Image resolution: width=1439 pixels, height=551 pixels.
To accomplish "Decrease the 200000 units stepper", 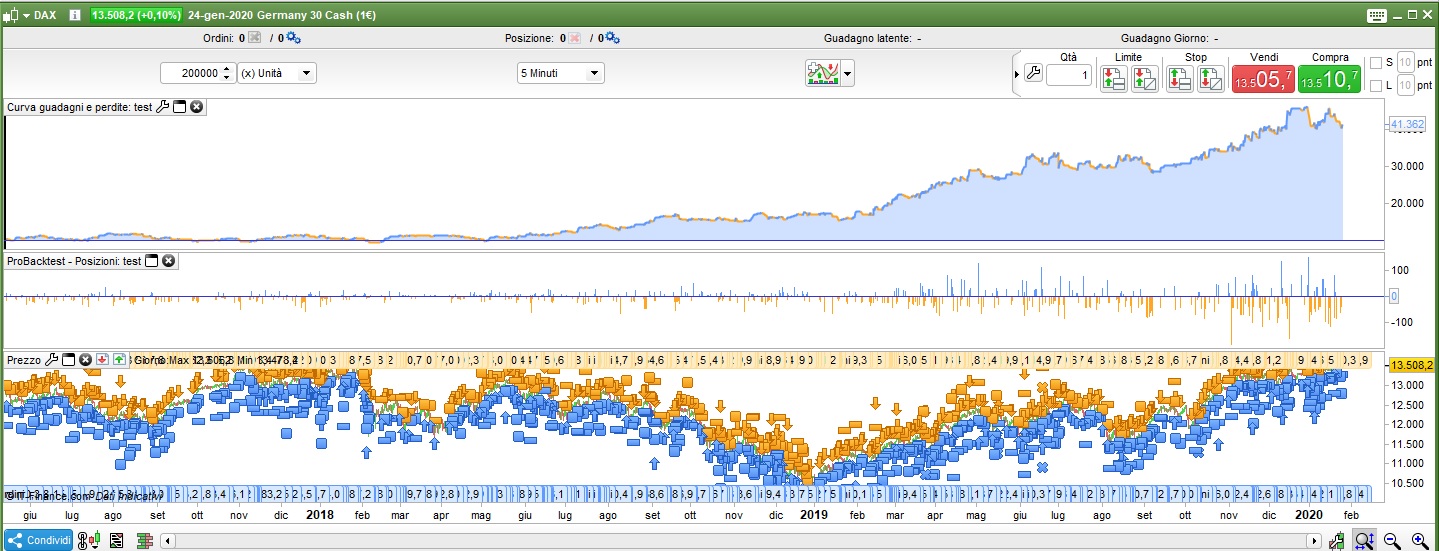I will pos(227,78).
